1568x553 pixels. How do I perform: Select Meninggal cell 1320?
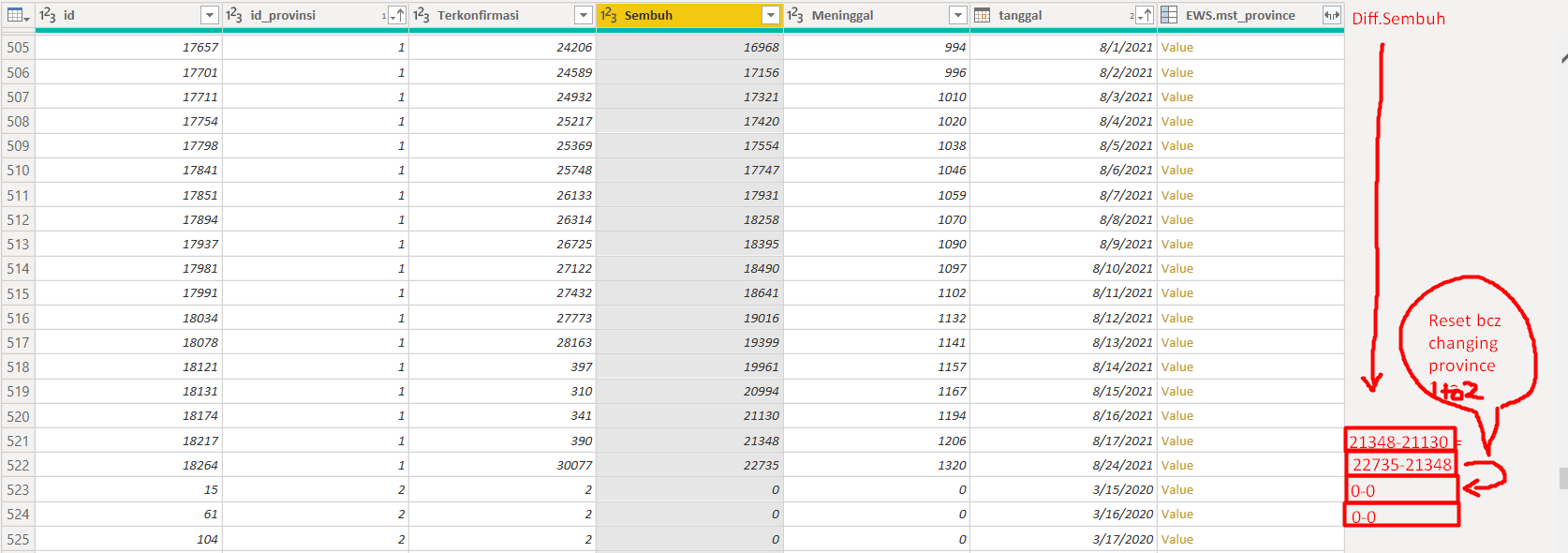click(876, 466)
